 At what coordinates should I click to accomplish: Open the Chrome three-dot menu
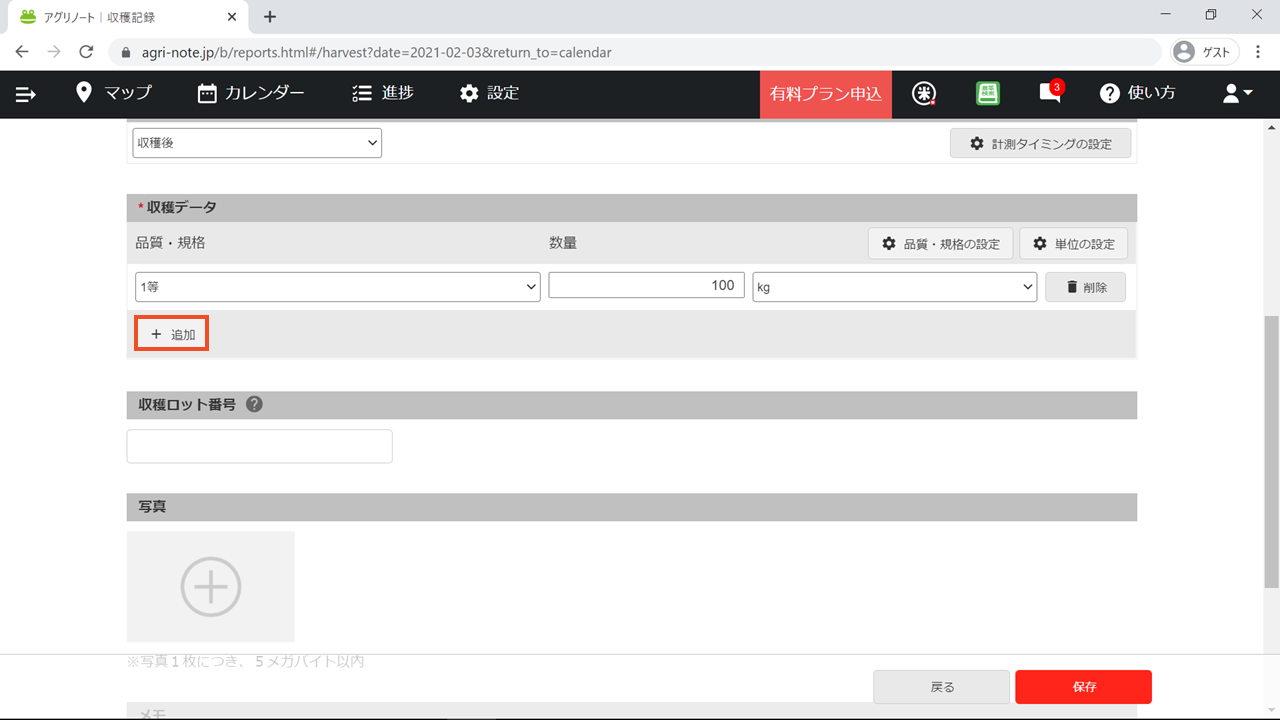(1258, 52)
